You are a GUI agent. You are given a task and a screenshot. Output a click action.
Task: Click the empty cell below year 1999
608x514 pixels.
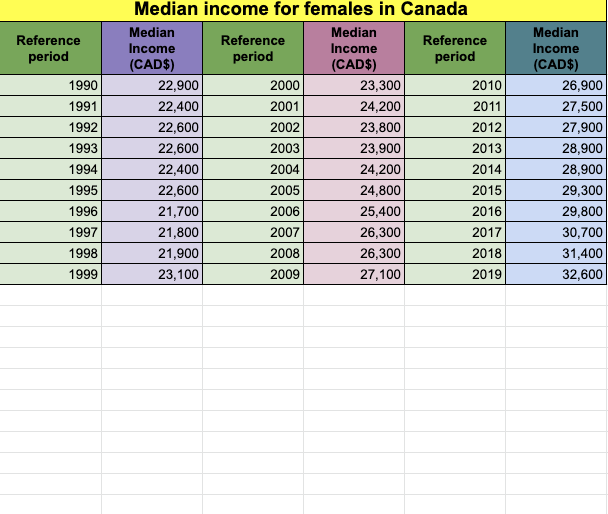pyautogui.click(x=50, y=295)
